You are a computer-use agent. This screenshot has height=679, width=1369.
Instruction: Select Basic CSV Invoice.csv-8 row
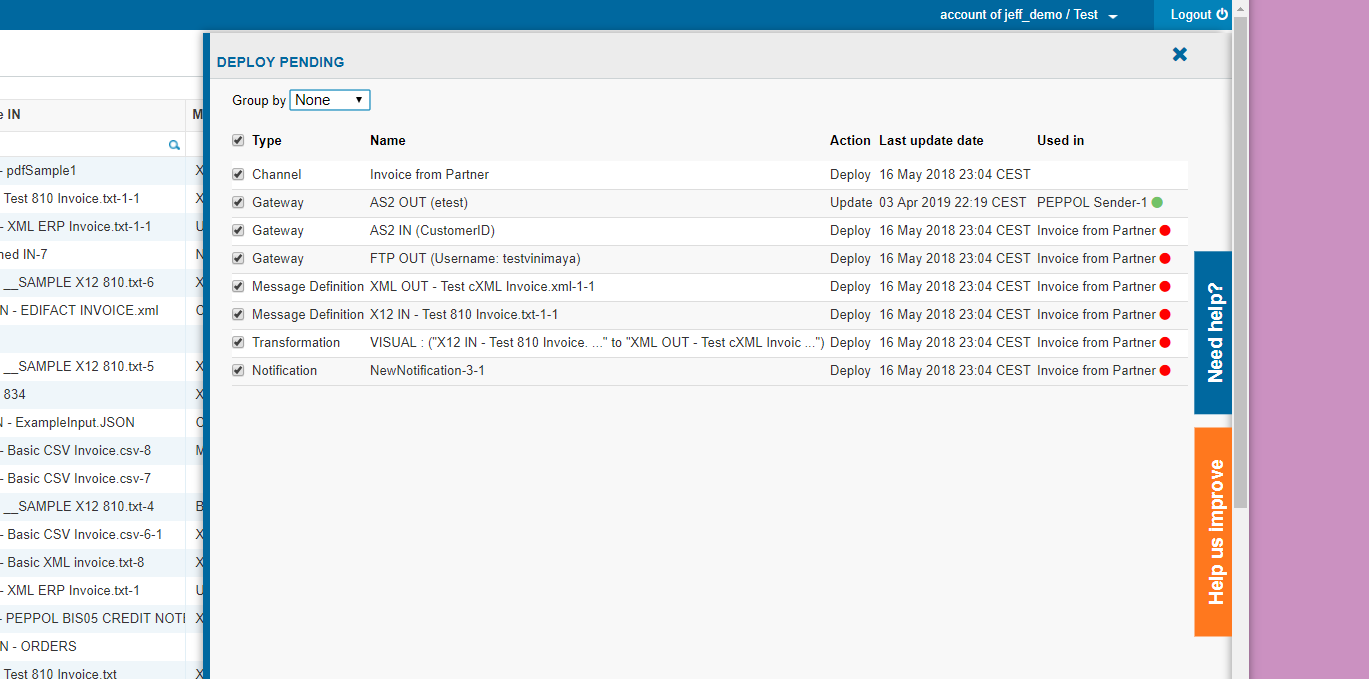click(x=92, y=450)
